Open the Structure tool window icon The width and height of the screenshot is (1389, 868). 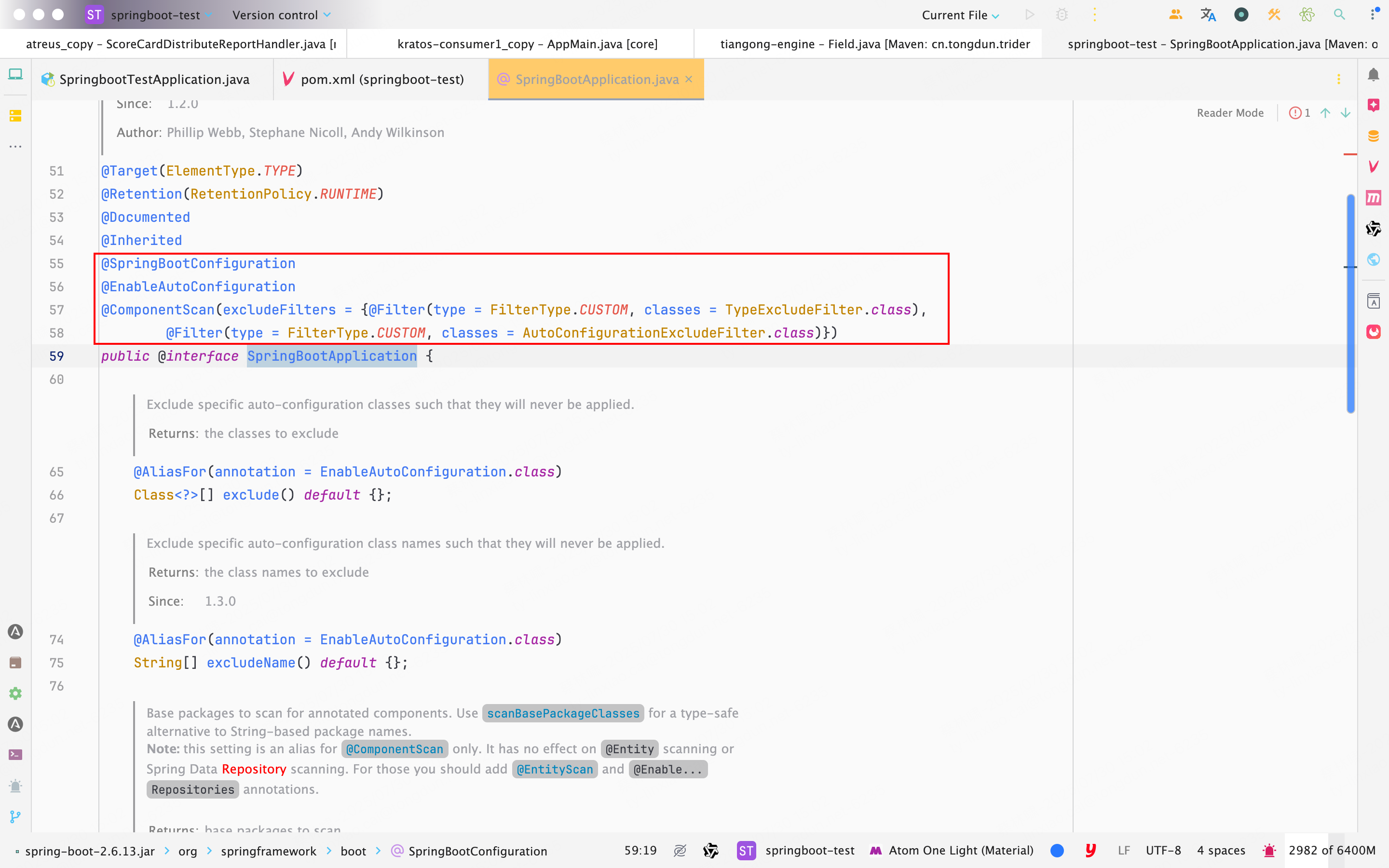coord(15,116)
